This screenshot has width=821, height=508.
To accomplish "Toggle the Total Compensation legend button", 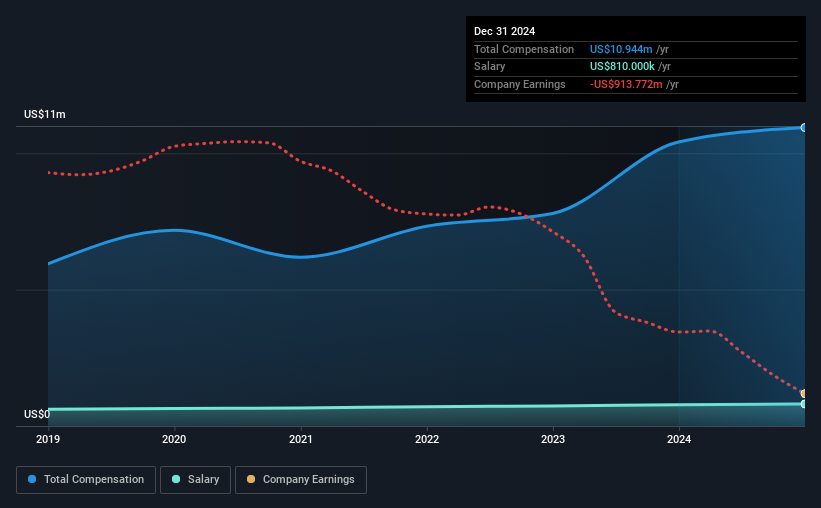I will click(x=86, y=480).
